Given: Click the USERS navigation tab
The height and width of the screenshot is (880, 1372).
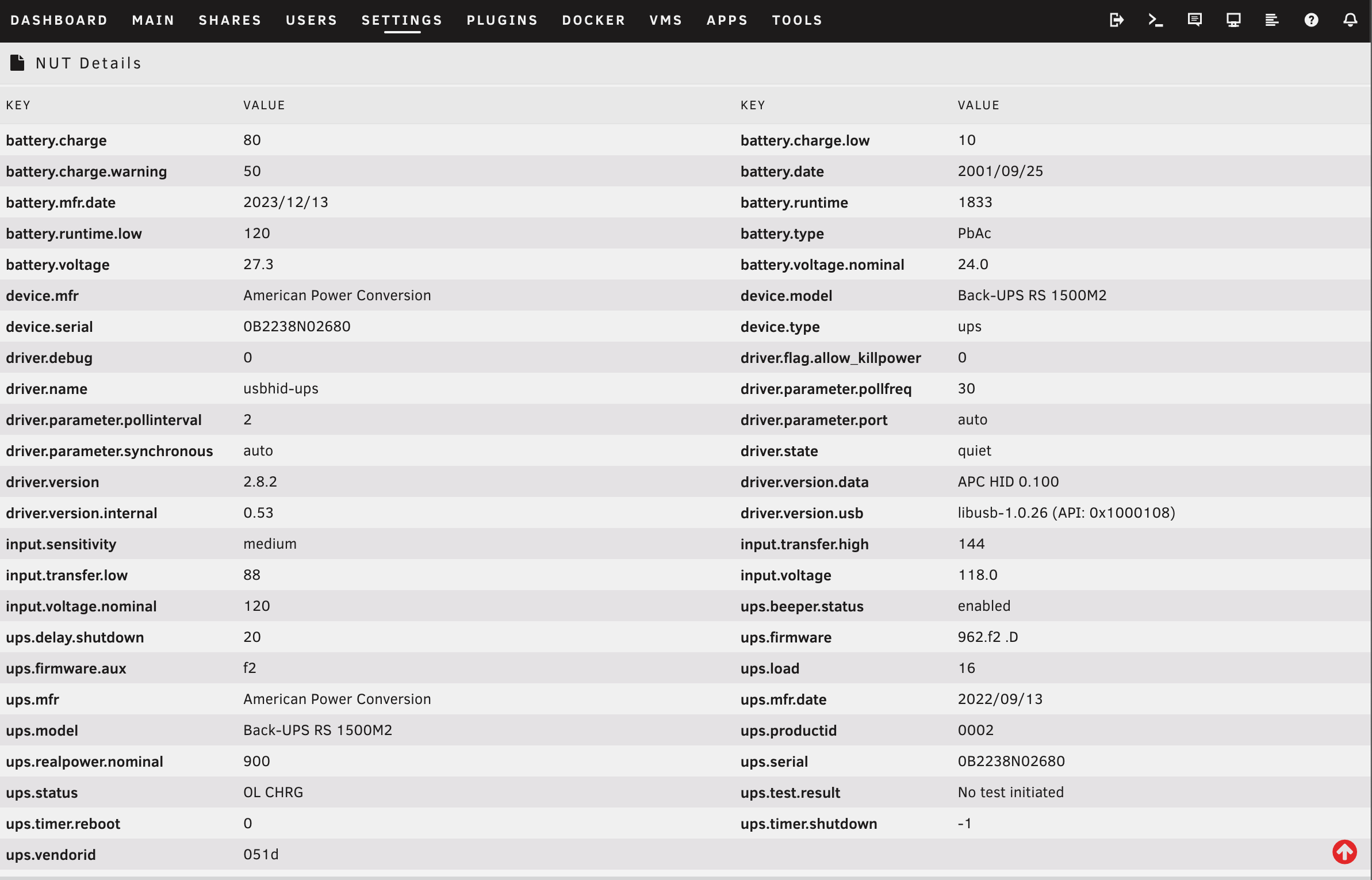Looking at the screenshot, I should tap(311, 19).
